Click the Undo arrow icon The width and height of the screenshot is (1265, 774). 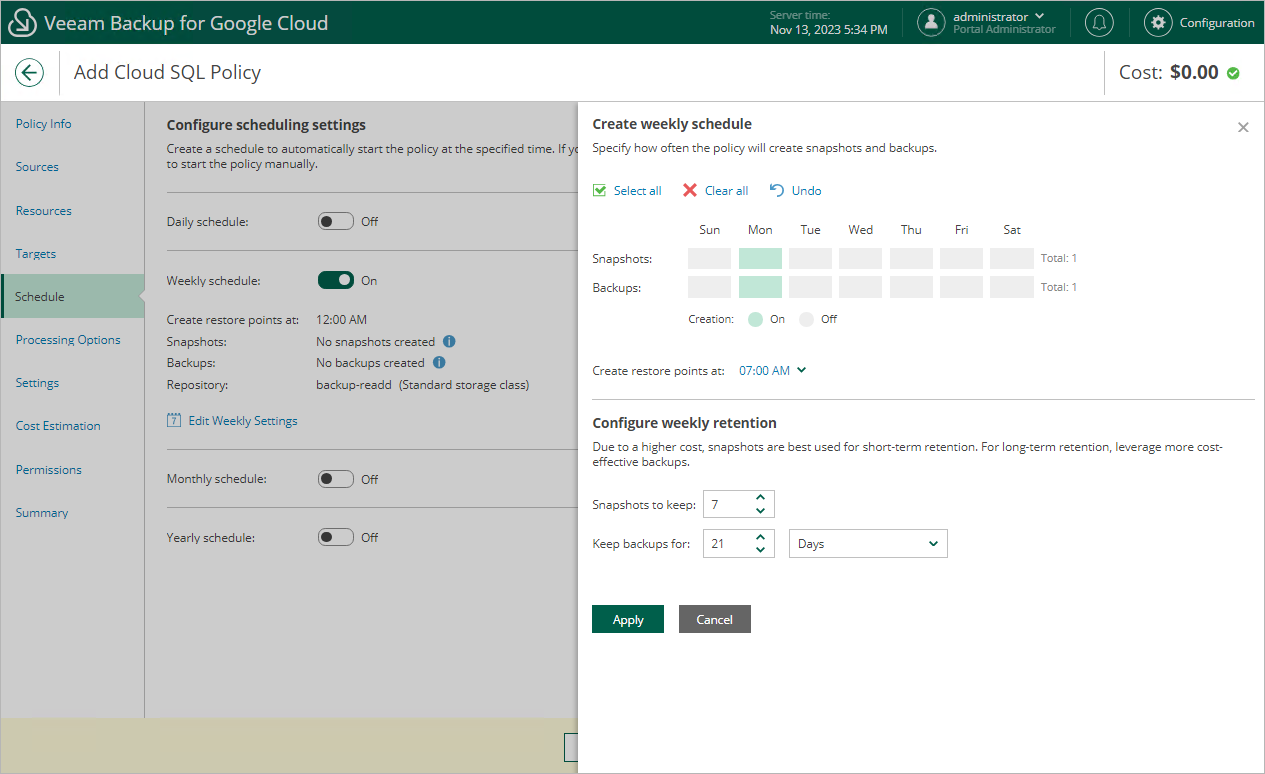click(x=777, y=190)
